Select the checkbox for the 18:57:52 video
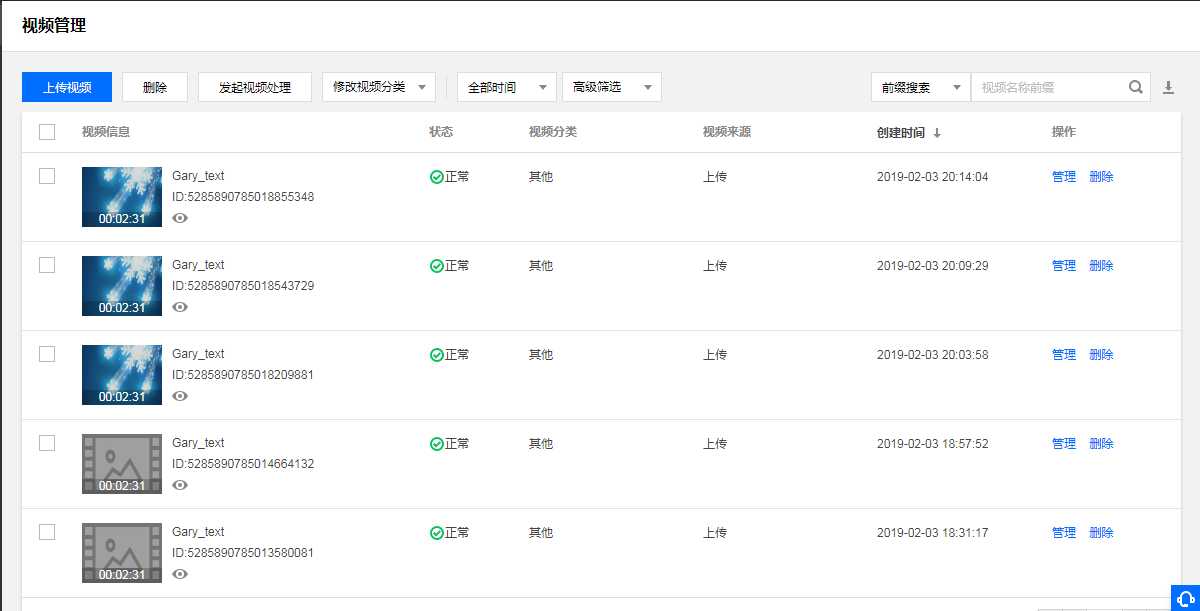Viewport: 1200px width, 611px height. (47, 443)
